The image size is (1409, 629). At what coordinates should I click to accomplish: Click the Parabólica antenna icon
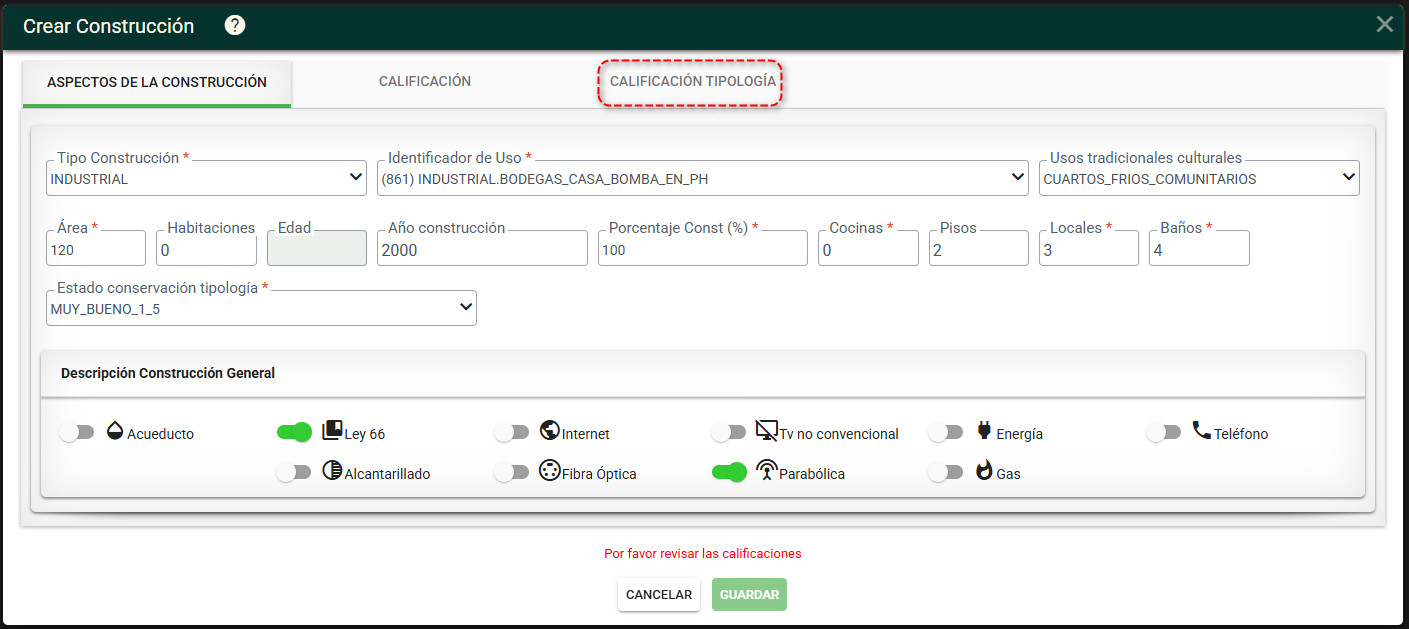767,471
